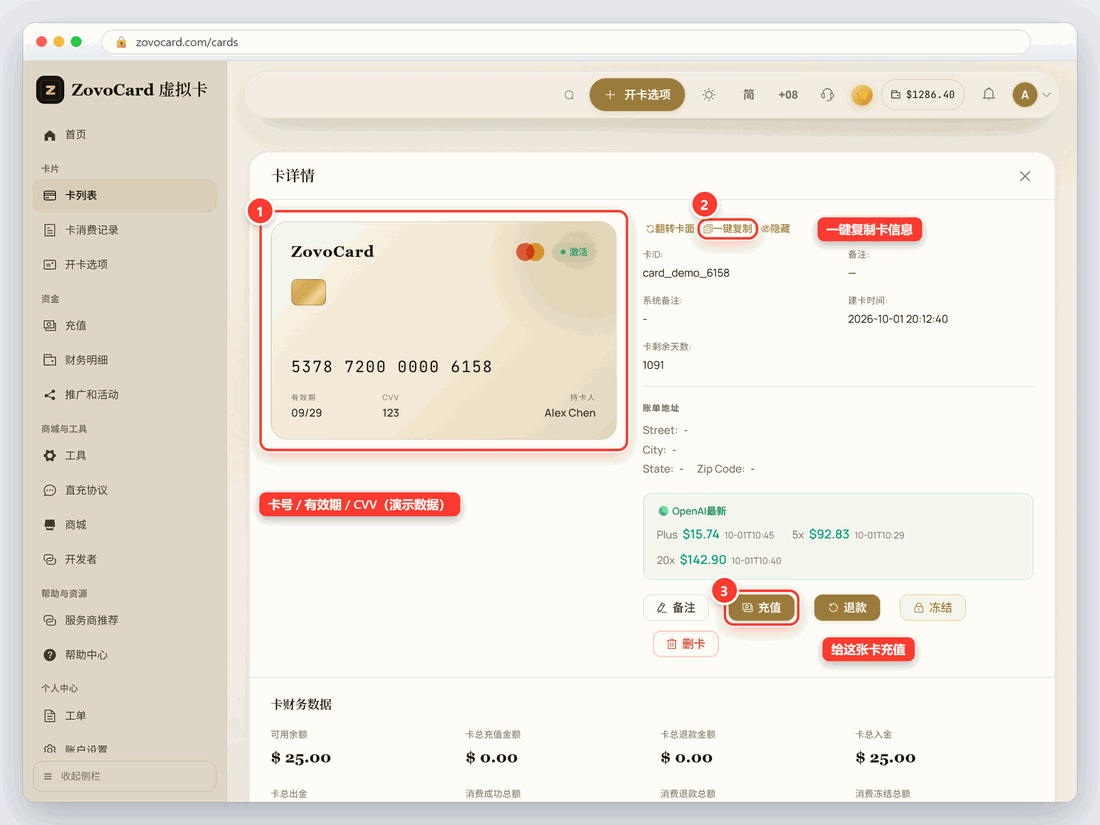The image size is (1100, 825).
Task: Click the card ID card_demo_6158
Action: coord(686,273)
